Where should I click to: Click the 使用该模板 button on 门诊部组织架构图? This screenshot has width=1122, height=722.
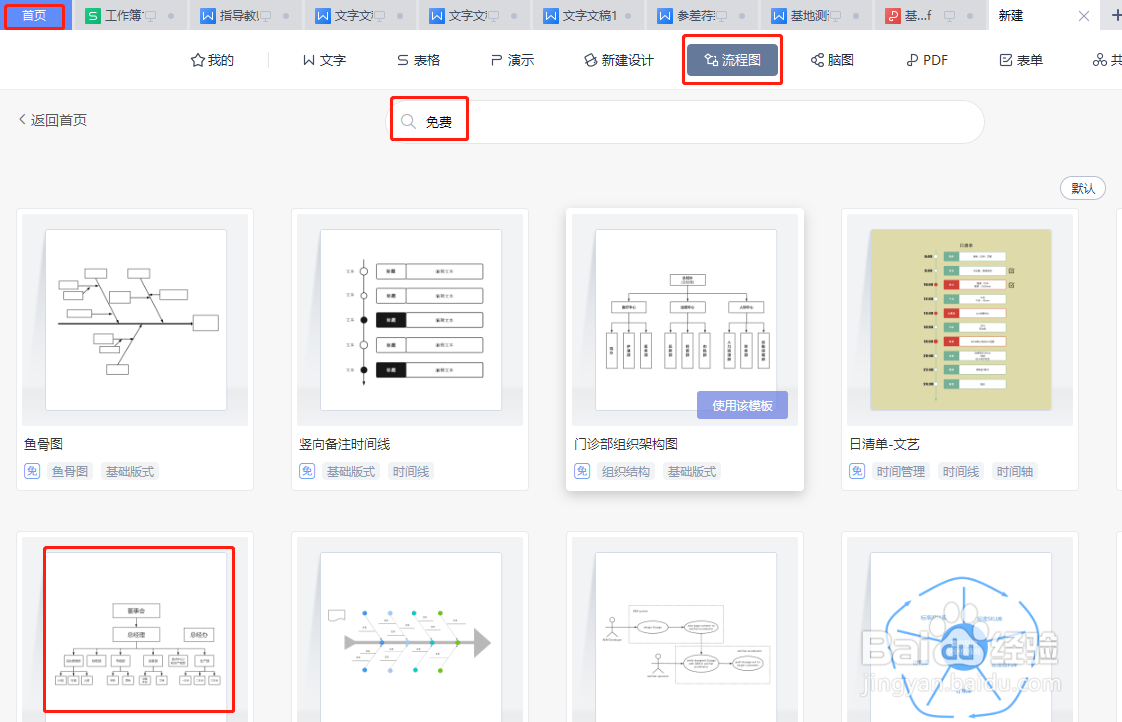[x=744, y=404]
